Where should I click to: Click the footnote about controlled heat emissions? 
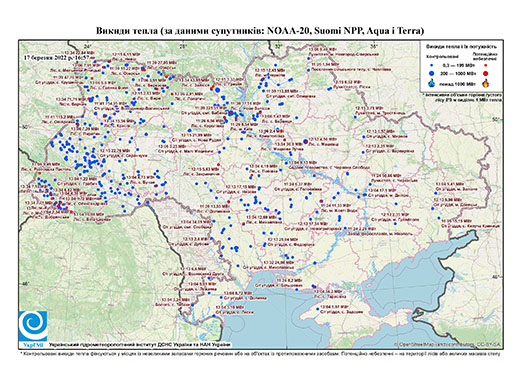[x=260, y=353]
